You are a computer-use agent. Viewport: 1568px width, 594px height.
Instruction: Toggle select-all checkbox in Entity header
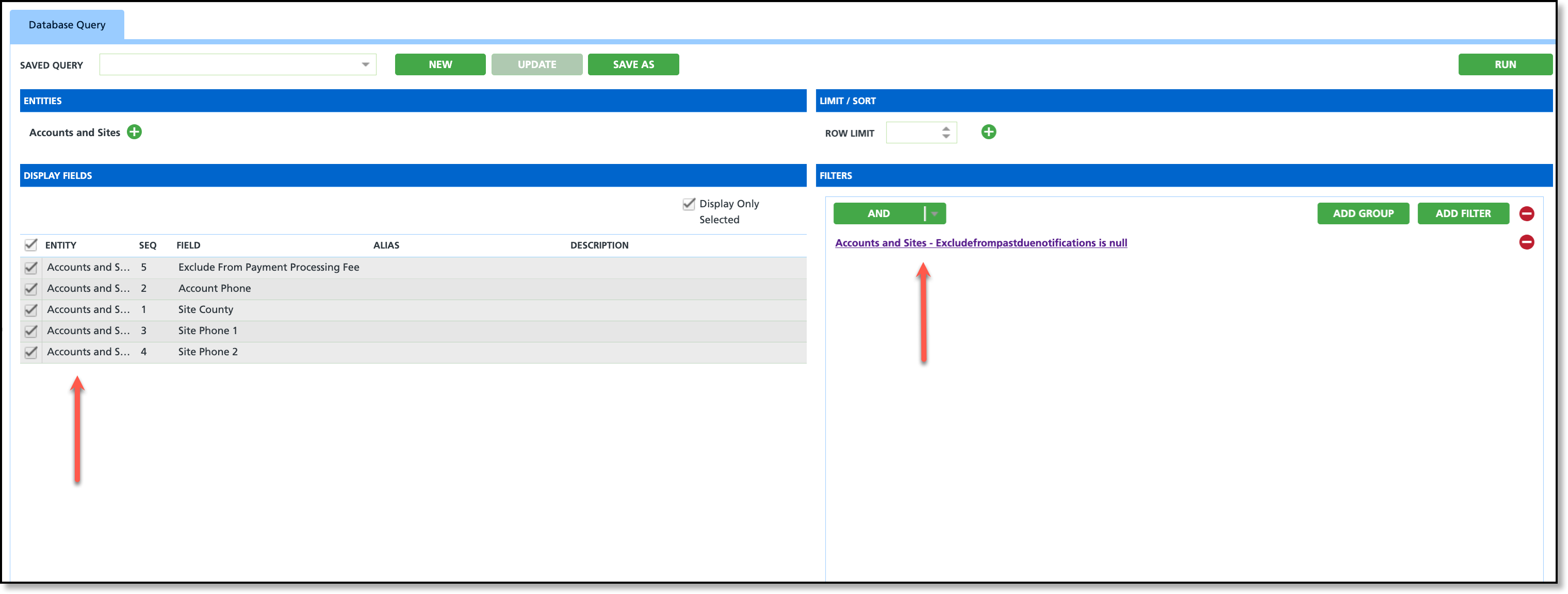[x=31, y=244]
